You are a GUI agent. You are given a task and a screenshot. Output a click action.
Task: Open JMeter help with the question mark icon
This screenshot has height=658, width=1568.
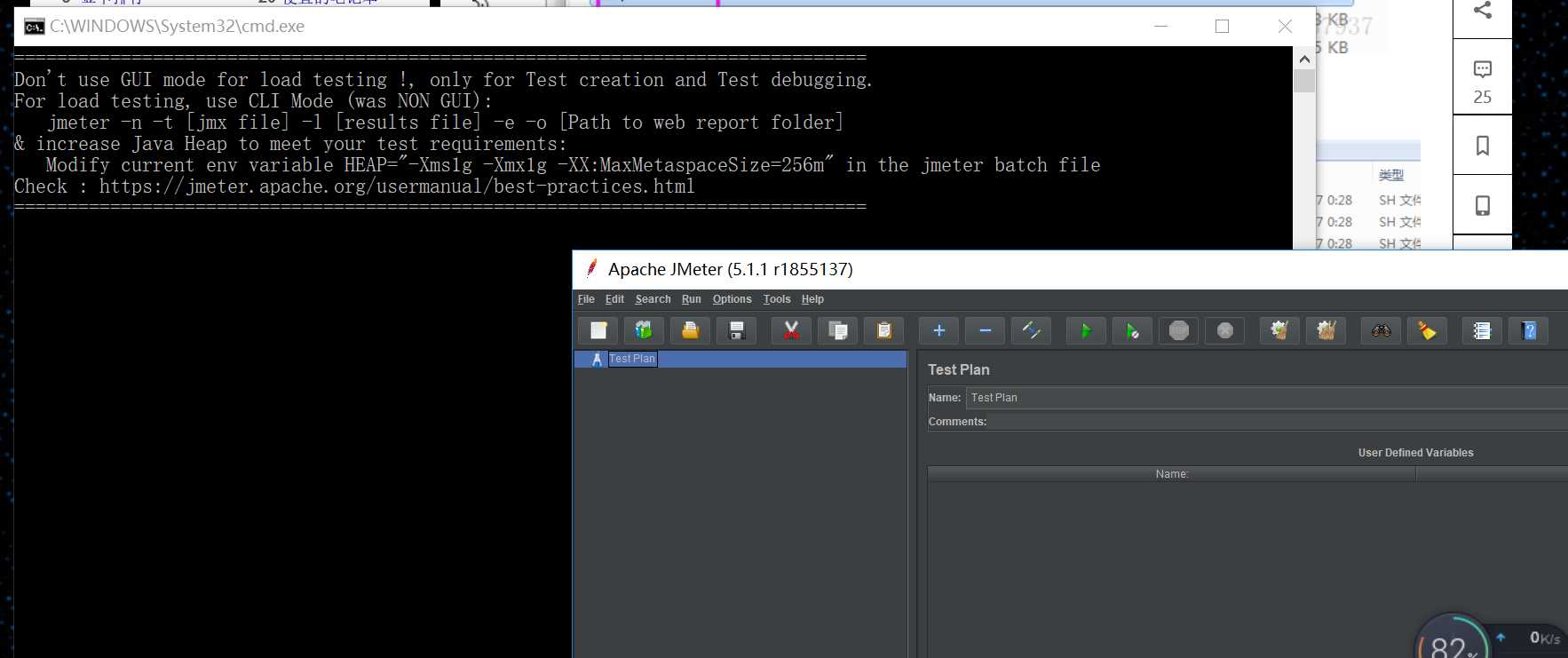[1528, 330]
